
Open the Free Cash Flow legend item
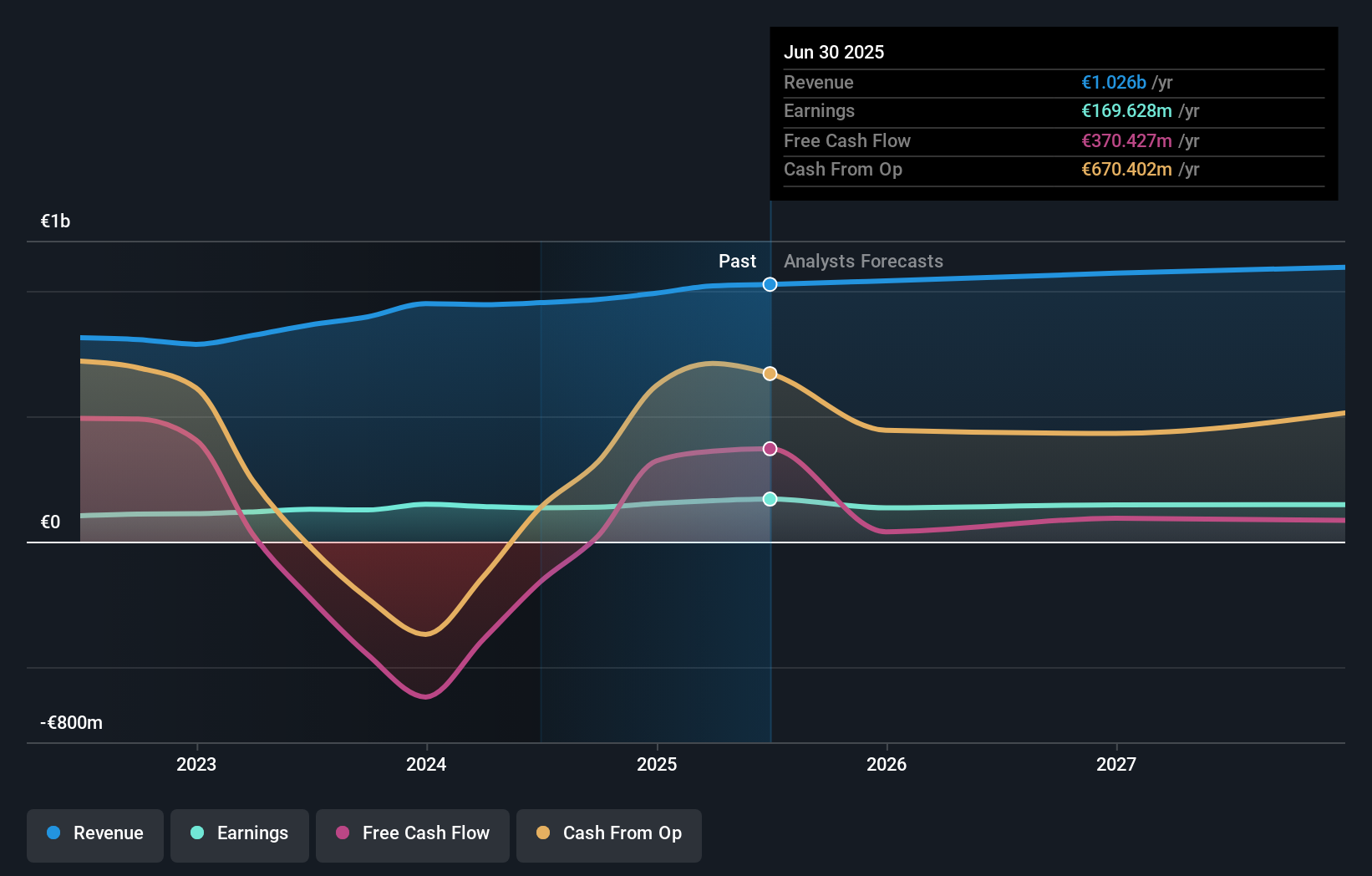pyautogui.click(x=412, y=833)
